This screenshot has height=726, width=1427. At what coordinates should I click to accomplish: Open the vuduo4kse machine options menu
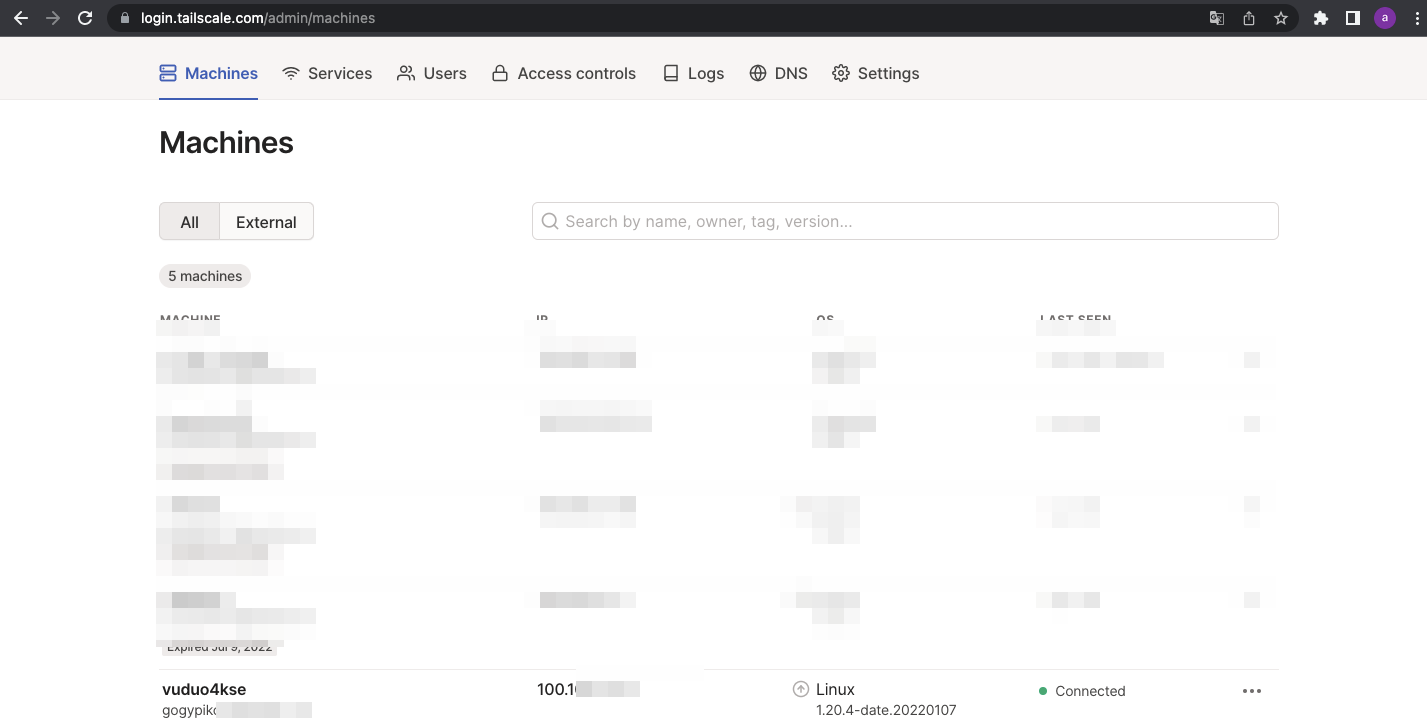point(1251,691)
